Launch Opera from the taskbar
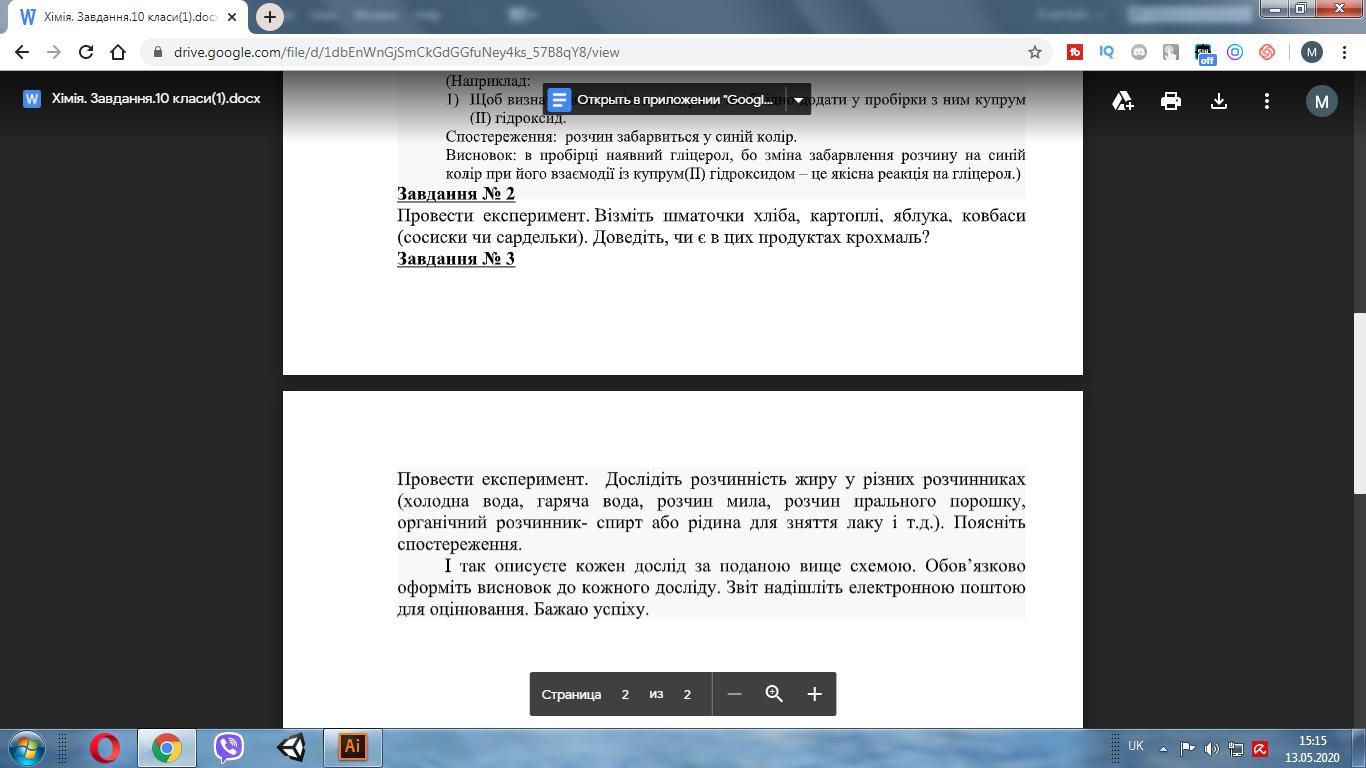This screenshot has width=1366, height=768. (x=105, y=748)
